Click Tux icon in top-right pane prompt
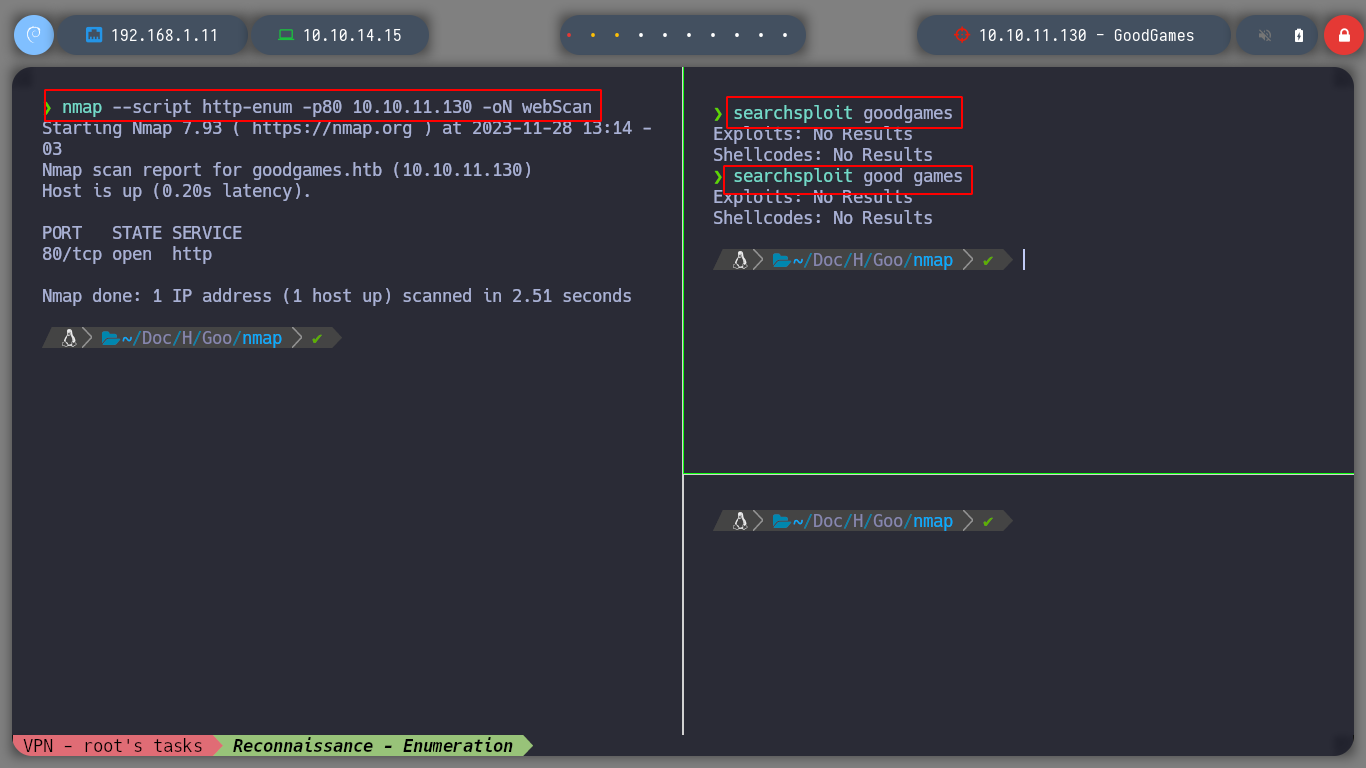This screenshot has height=768, width=1366. click(740, 260)
